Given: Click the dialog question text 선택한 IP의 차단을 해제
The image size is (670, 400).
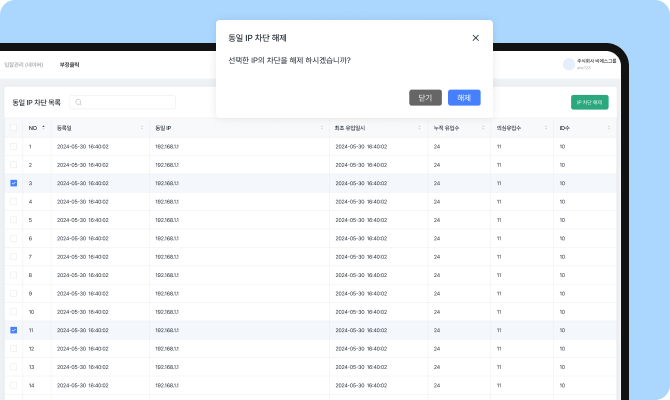Looking at the screenshot, I should tap(289, 61).
